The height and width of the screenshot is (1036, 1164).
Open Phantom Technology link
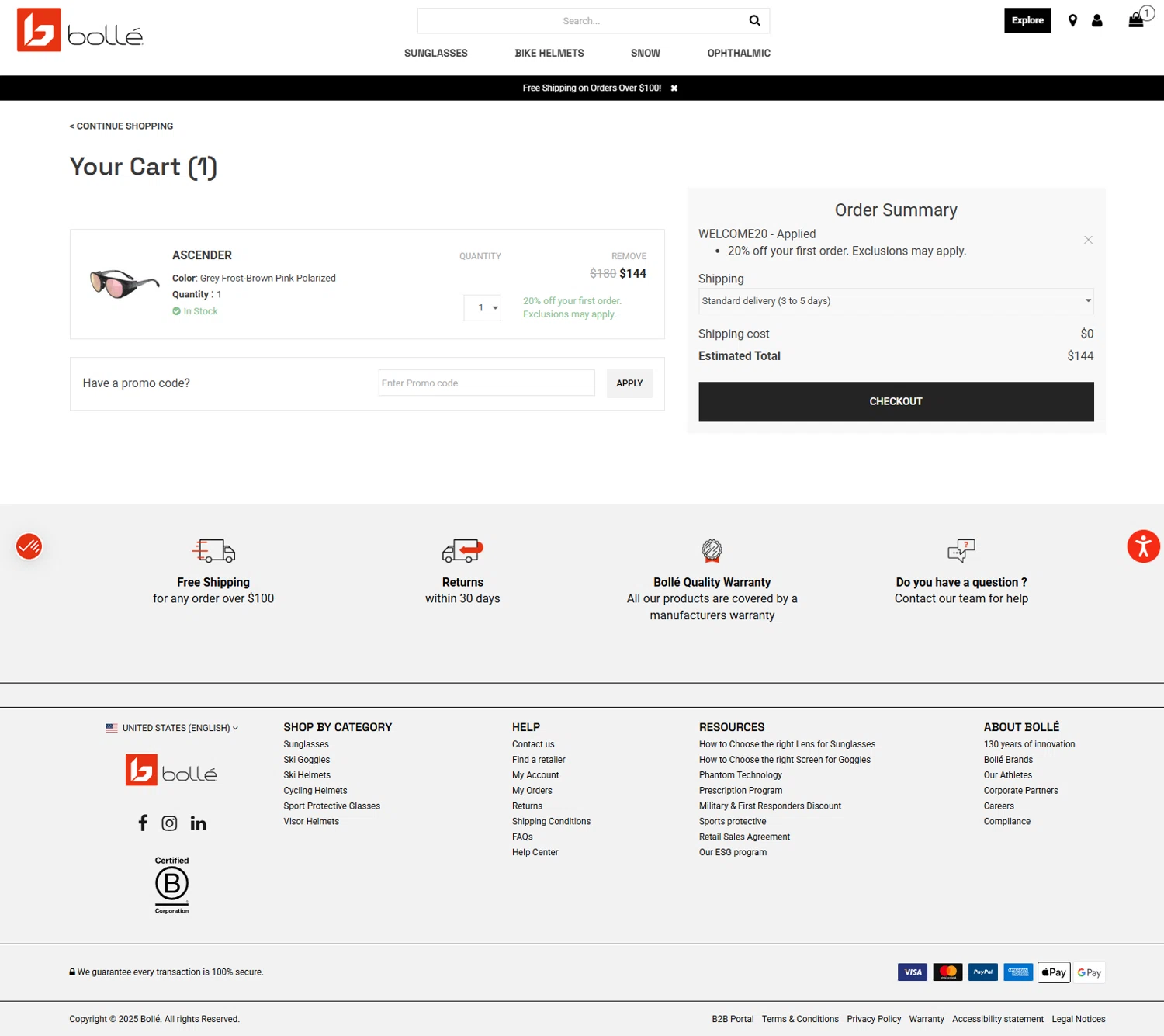coord(740,775)
